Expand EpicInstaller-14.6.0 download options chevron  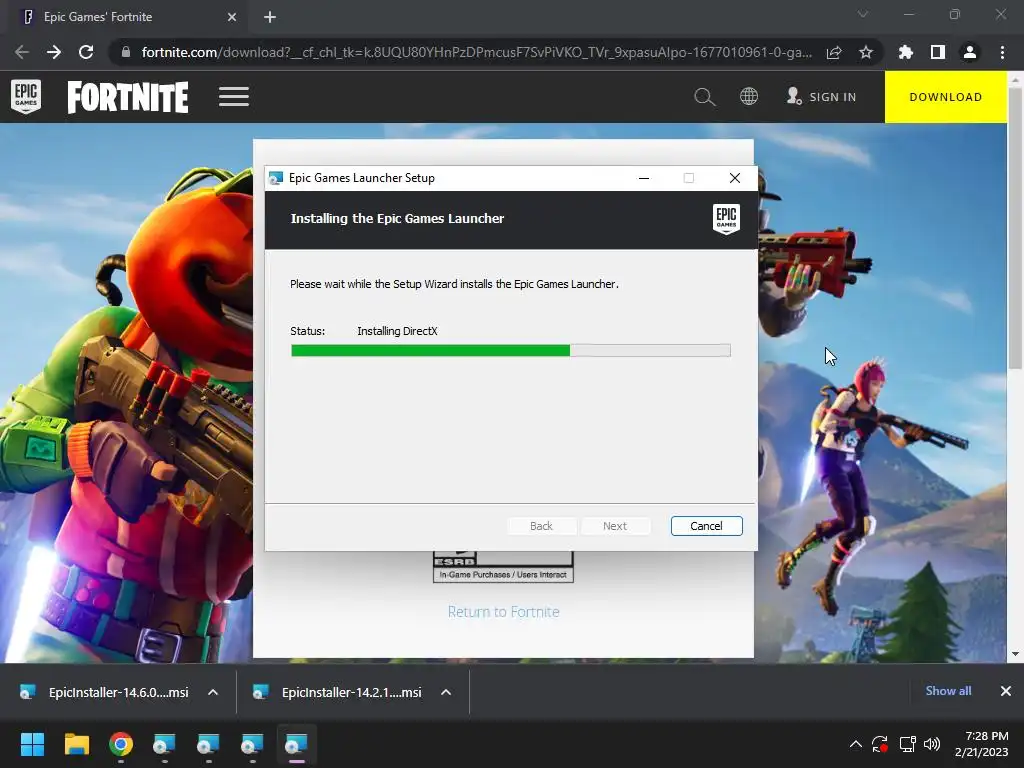tap(213, 692)
